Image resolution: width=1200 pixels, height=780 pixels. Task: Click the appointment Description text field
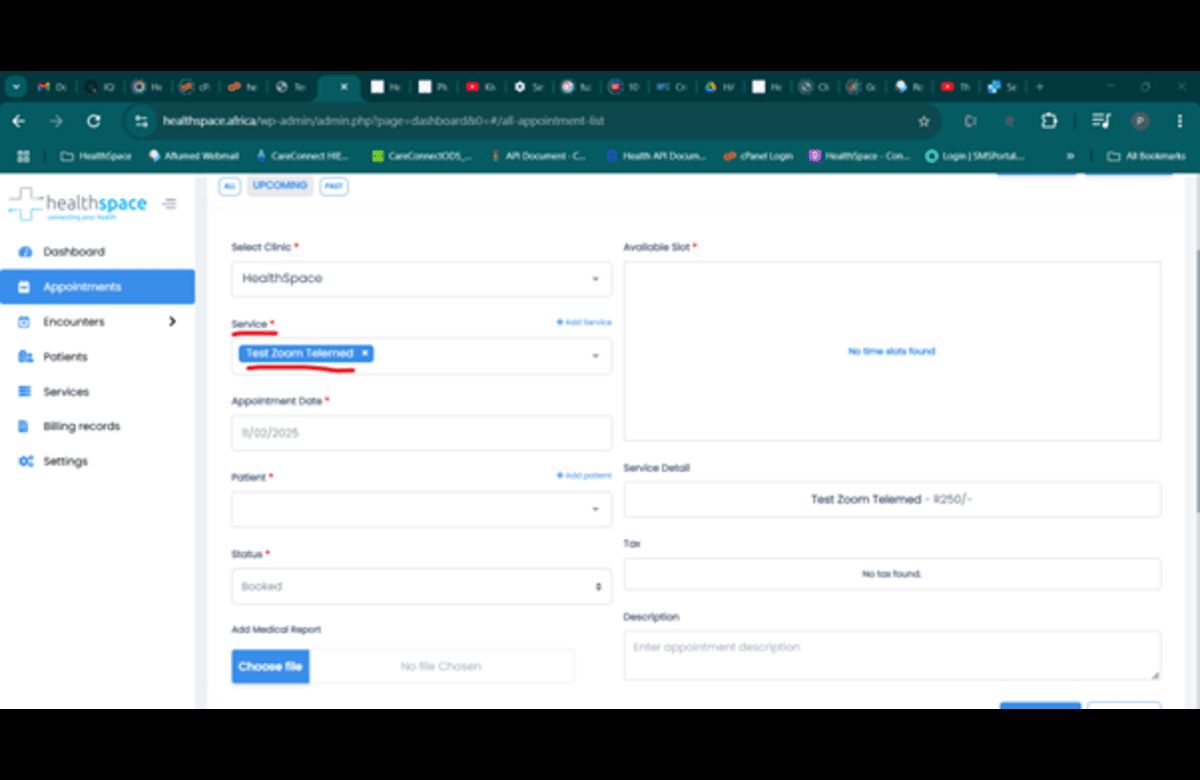(x=891, y=655)
